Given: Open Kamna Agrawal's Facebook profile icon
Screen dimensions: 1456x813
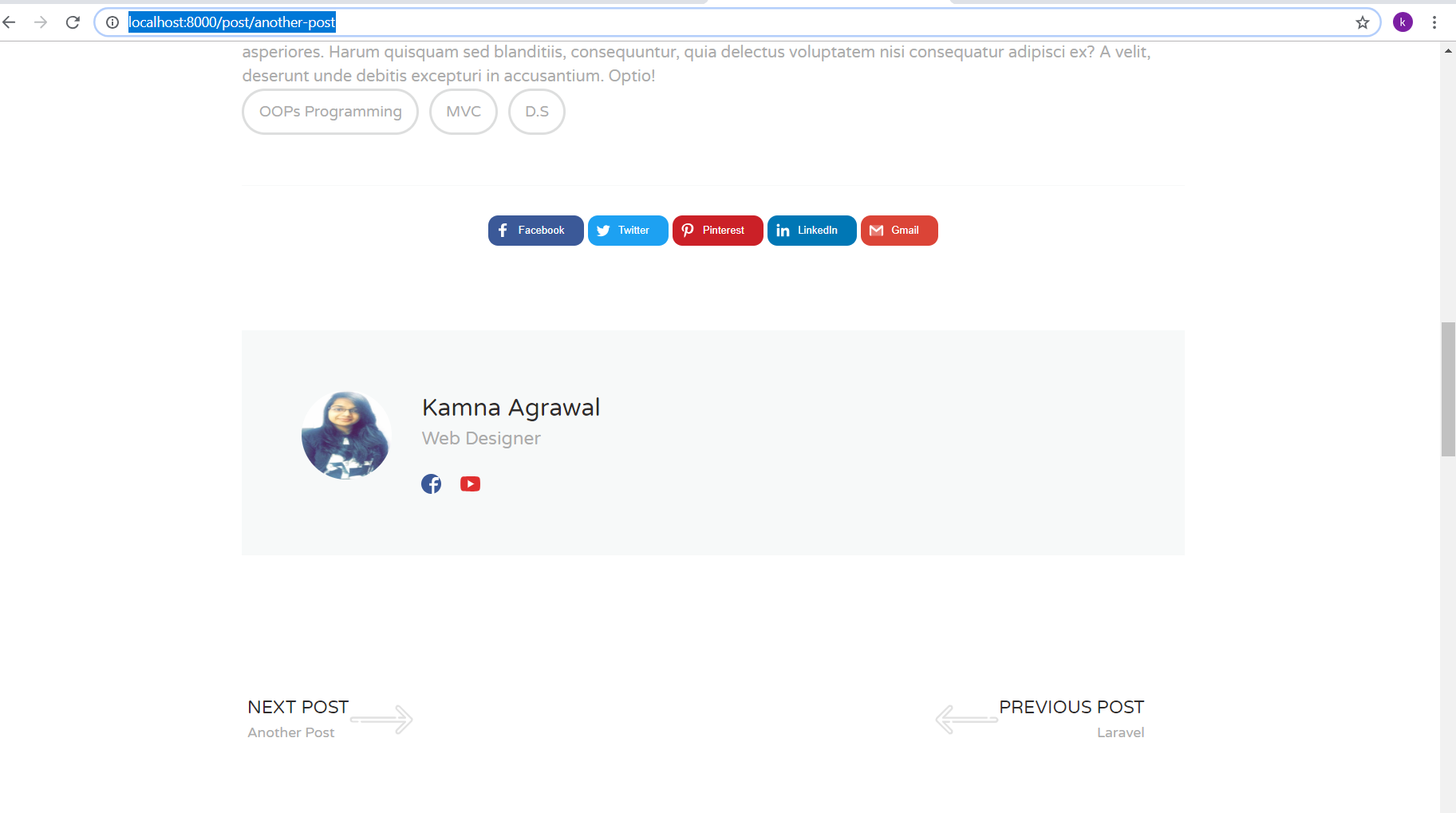Looking at the screenshot, I should click(x=431, y=483).
